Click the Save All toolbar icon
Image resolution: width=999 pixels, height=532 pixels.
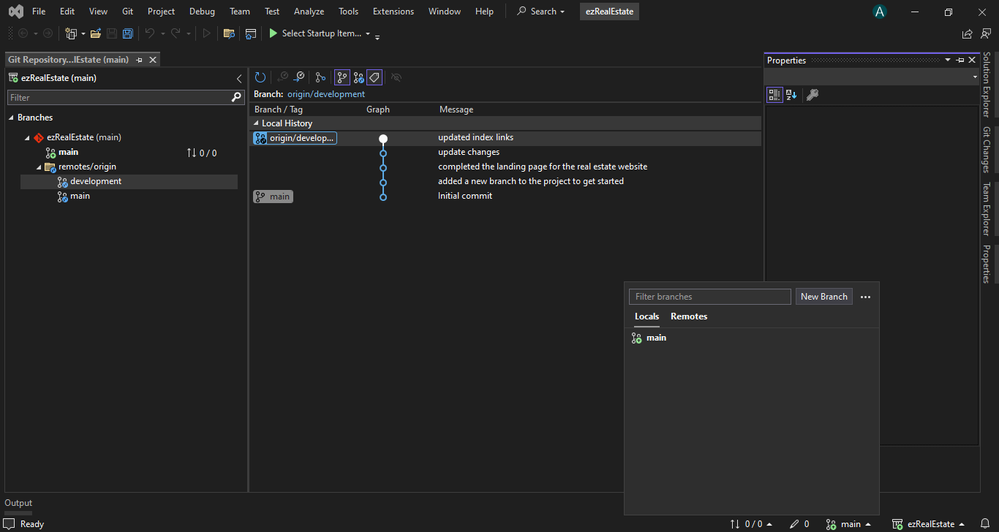[128, 34]
